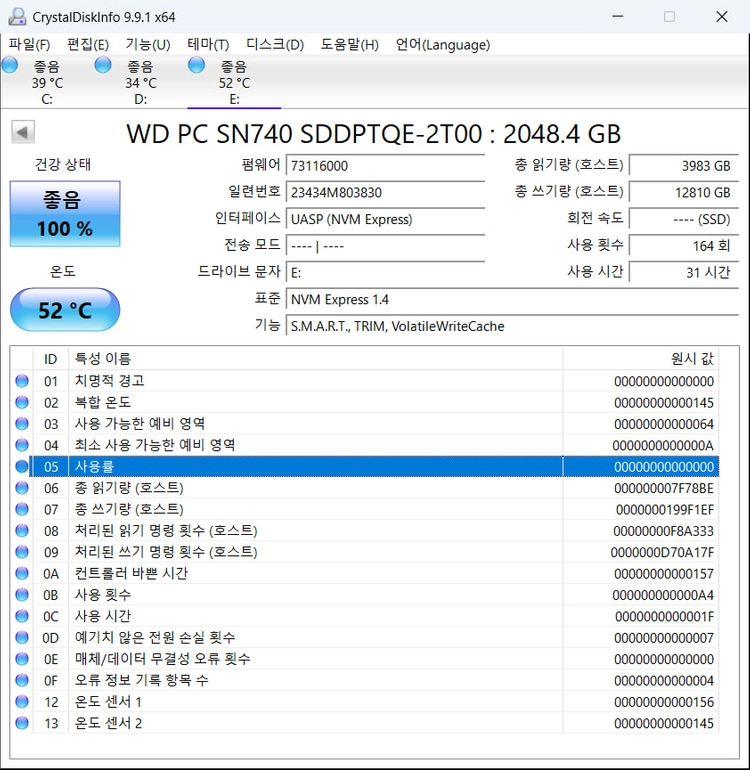Click power on count value 164 회
Image resolution: width=750 pixels, height=770 pixels.
click(x=684, y=246)
